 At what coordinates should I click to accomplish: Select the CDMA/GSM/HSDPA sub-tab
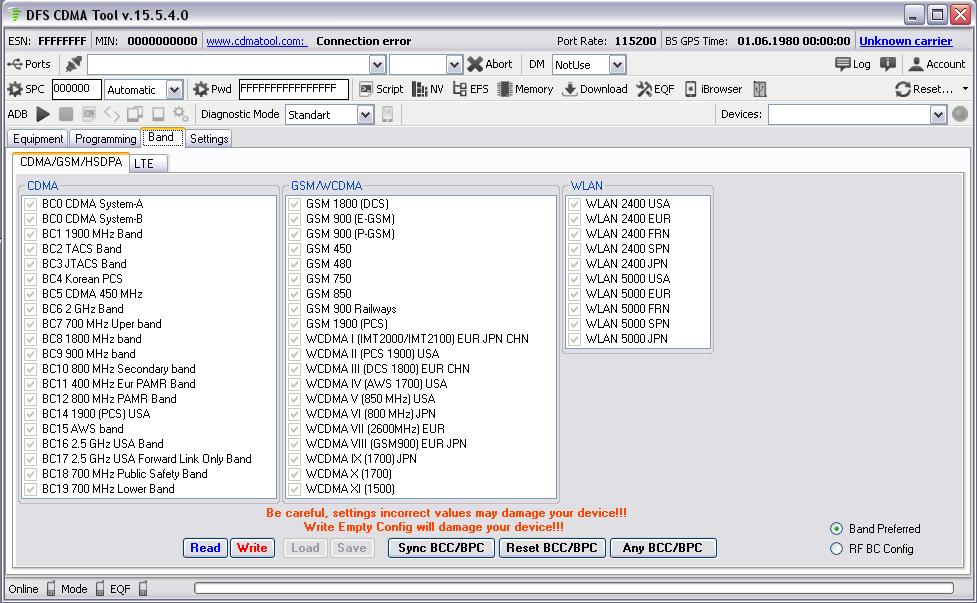[71, 162]
